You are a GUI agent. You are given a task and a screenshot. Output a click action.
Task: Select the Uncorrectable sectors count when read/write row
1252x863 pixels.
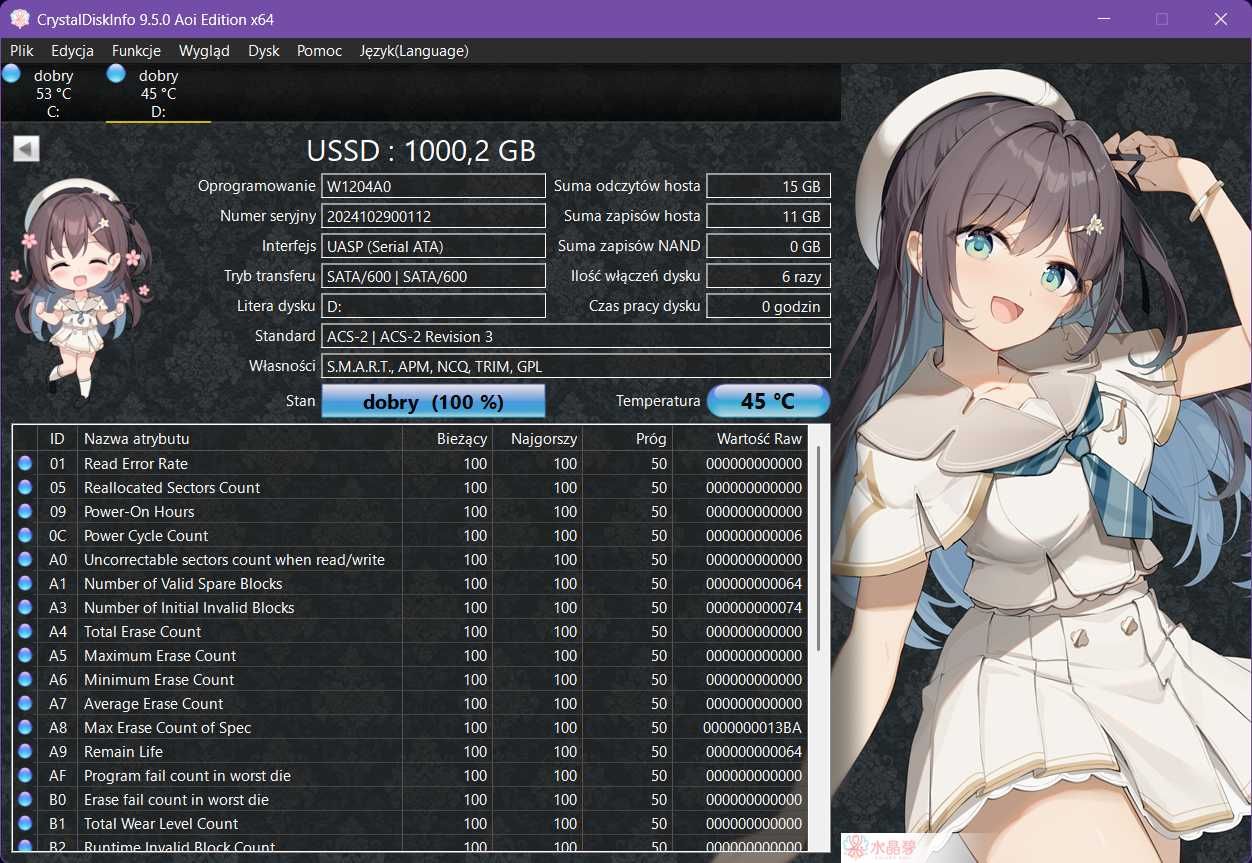coord(410,559)
